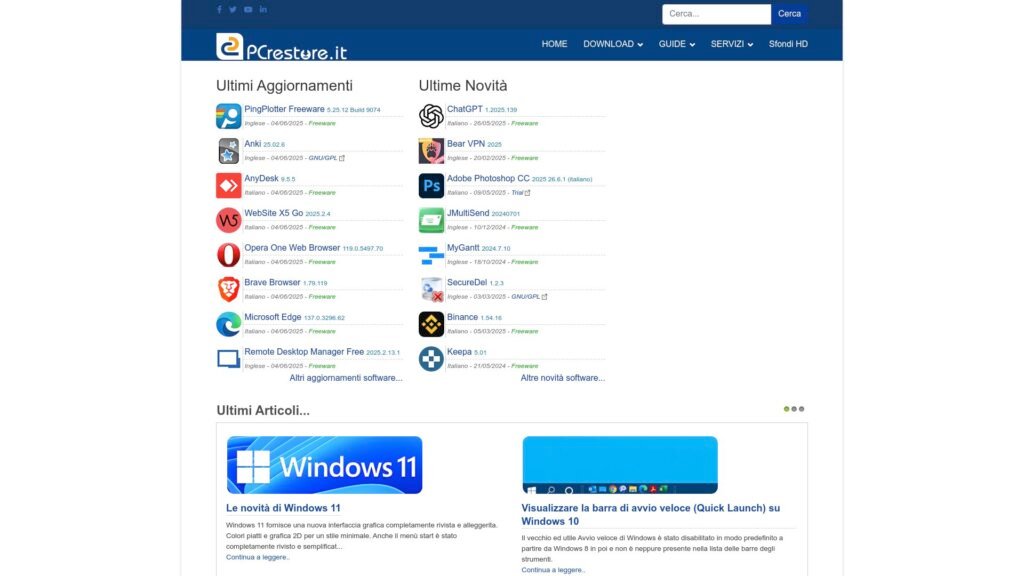Open the WebSite X5 Go link
The height and width of the screenshot is (576, 1024).
coord(274,213)
